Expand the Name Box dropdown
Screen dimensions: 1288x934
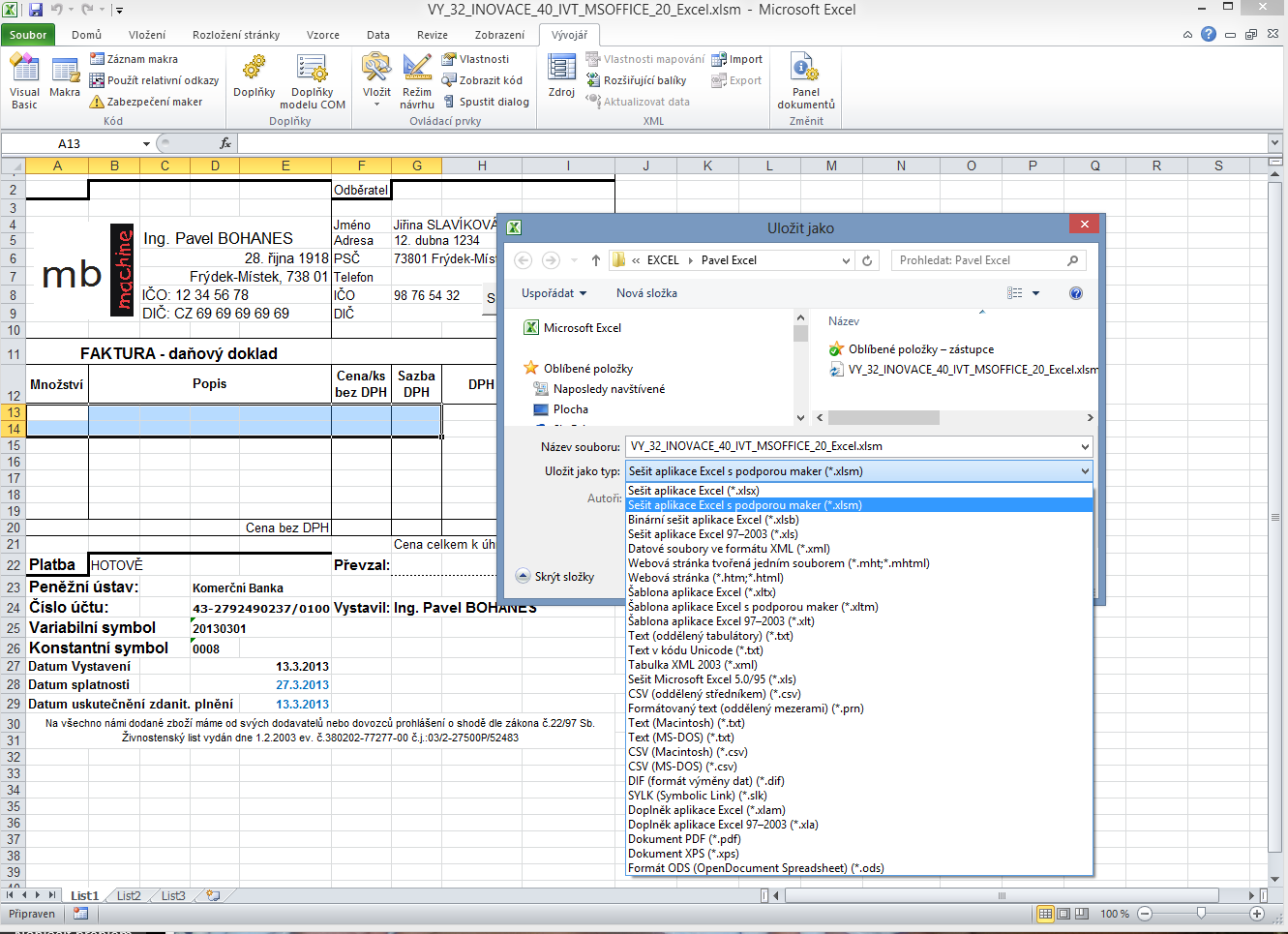coord(146,143)
